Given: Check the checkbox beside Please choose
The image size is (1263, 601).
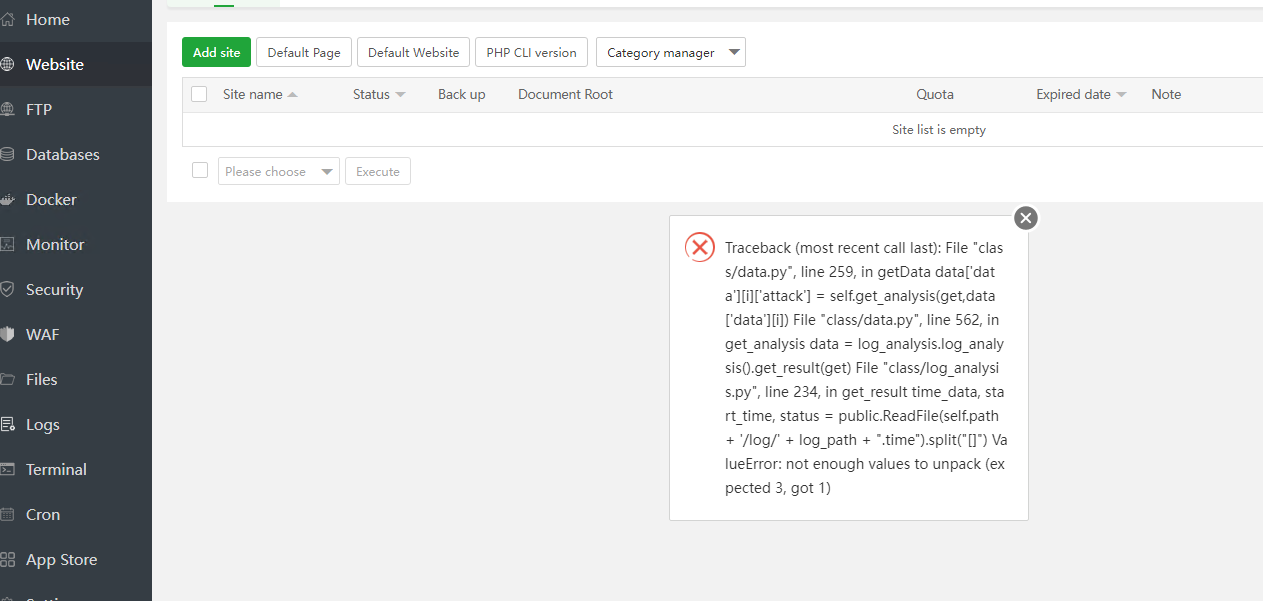Looking at the screenshot, I should pyautogui.click(x=200, y=171).
